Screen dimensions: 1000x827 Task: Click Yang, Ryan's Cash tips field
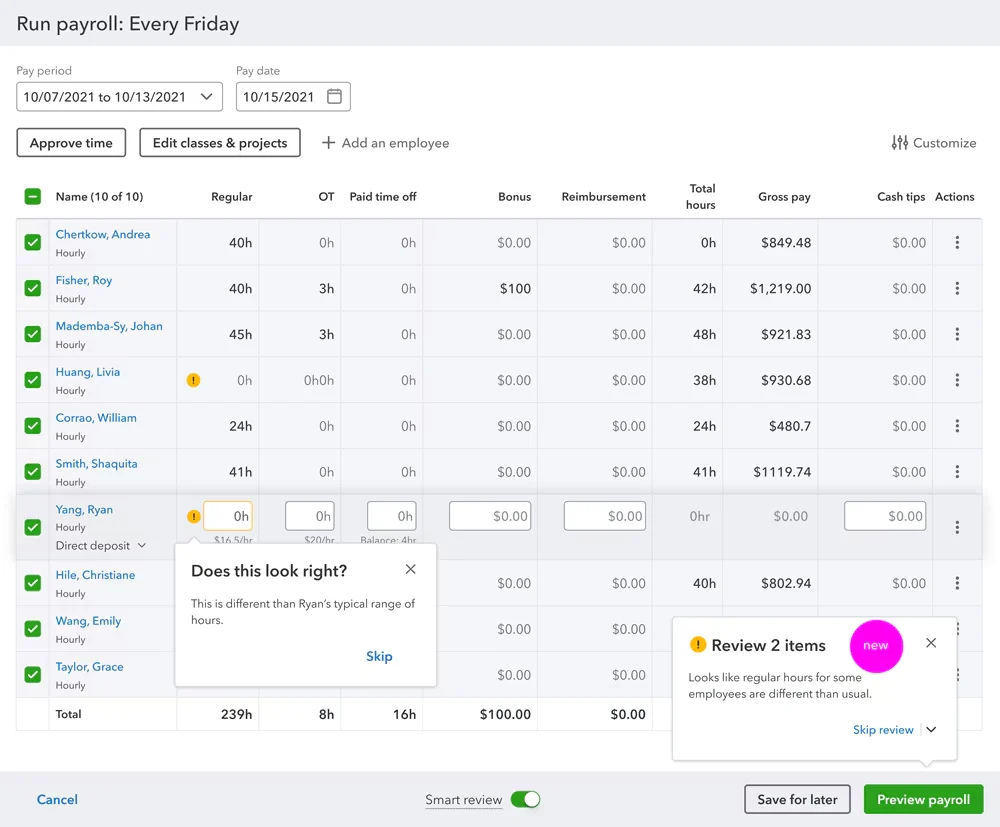885,516
